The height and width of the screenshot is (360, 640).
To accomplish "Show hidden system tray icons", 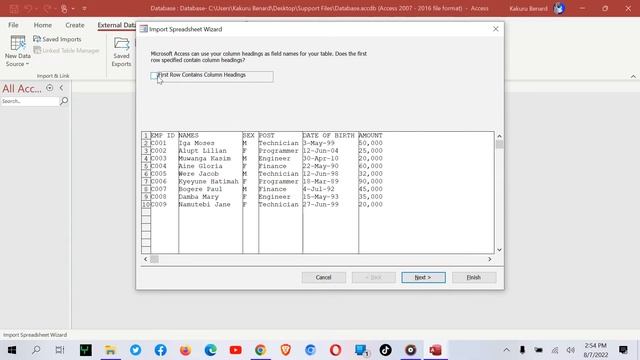I will click(x=506, y=350).
